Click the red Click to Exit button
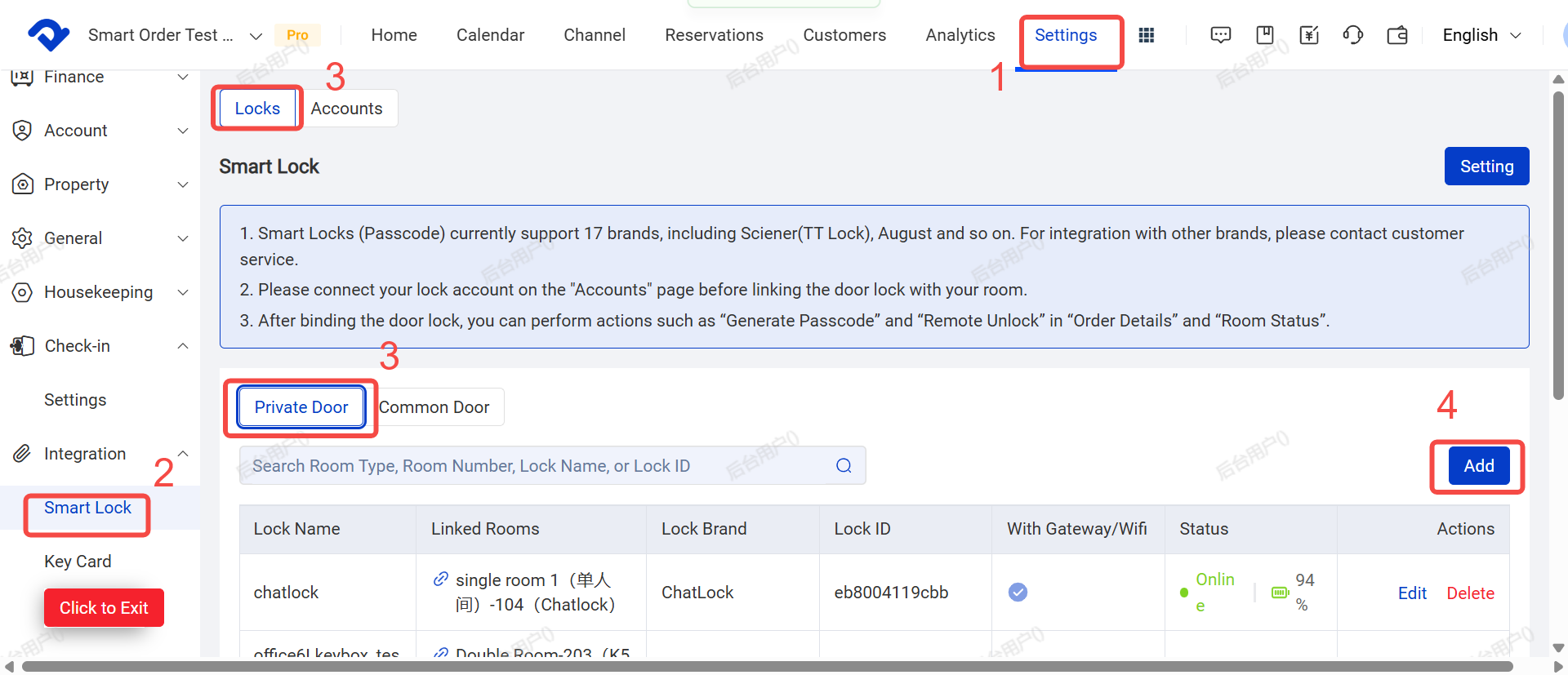1568x675 pixels. pyautogui.click(x=104, y=608)
